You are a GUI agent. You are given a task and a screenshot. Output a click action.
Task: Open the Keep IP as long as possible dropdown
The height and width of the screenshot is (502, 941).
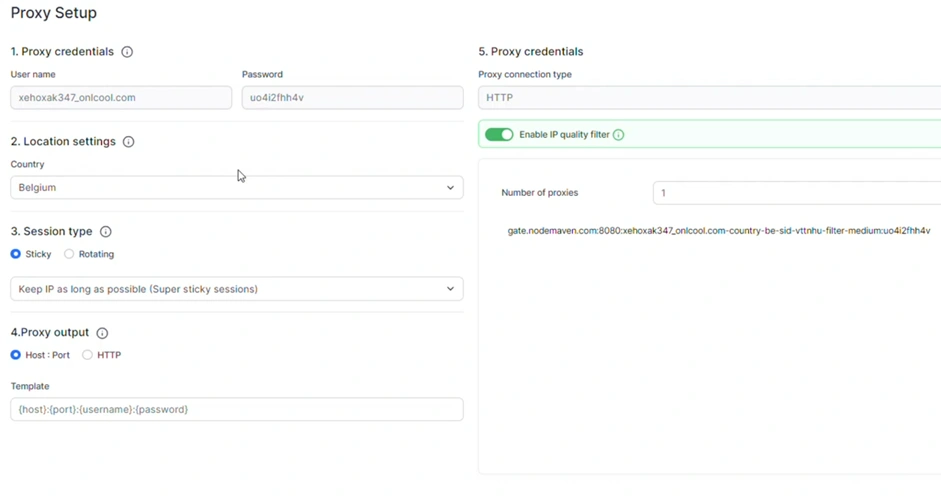[236, 289]
